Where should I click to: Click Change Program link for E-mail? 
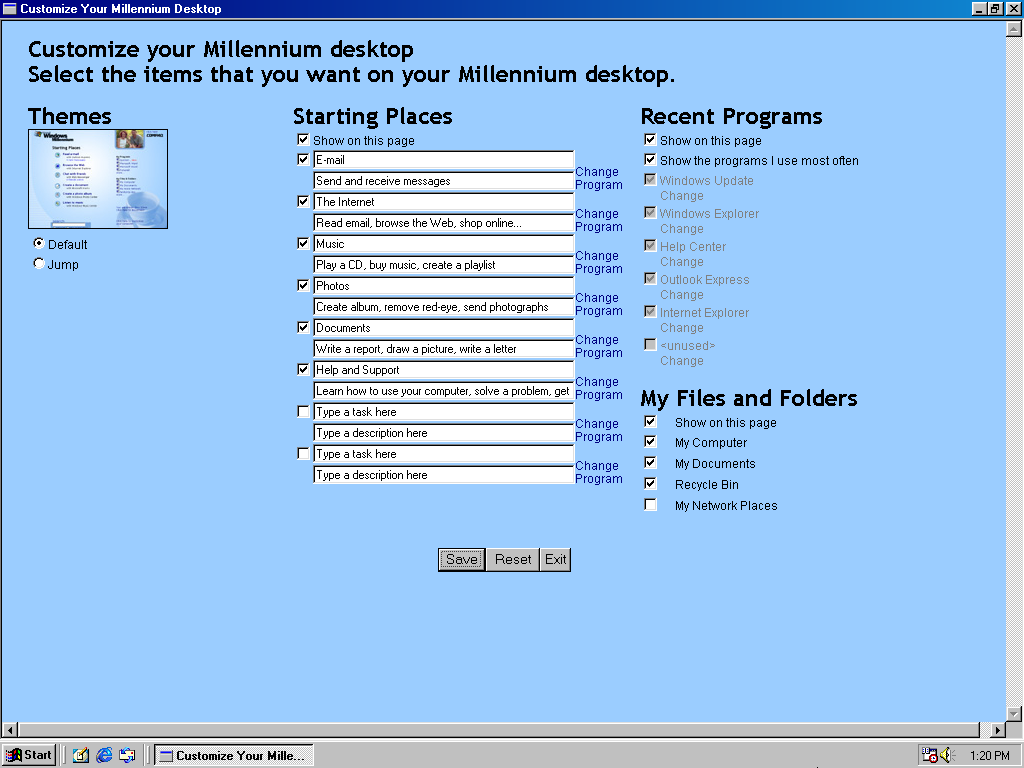tap(599, 178)
